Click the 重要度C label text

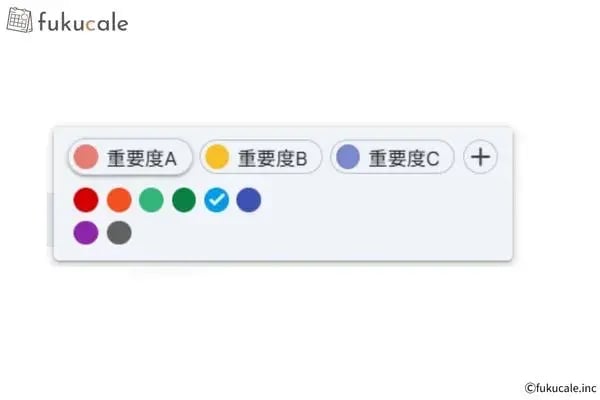(x=404, y=157)
